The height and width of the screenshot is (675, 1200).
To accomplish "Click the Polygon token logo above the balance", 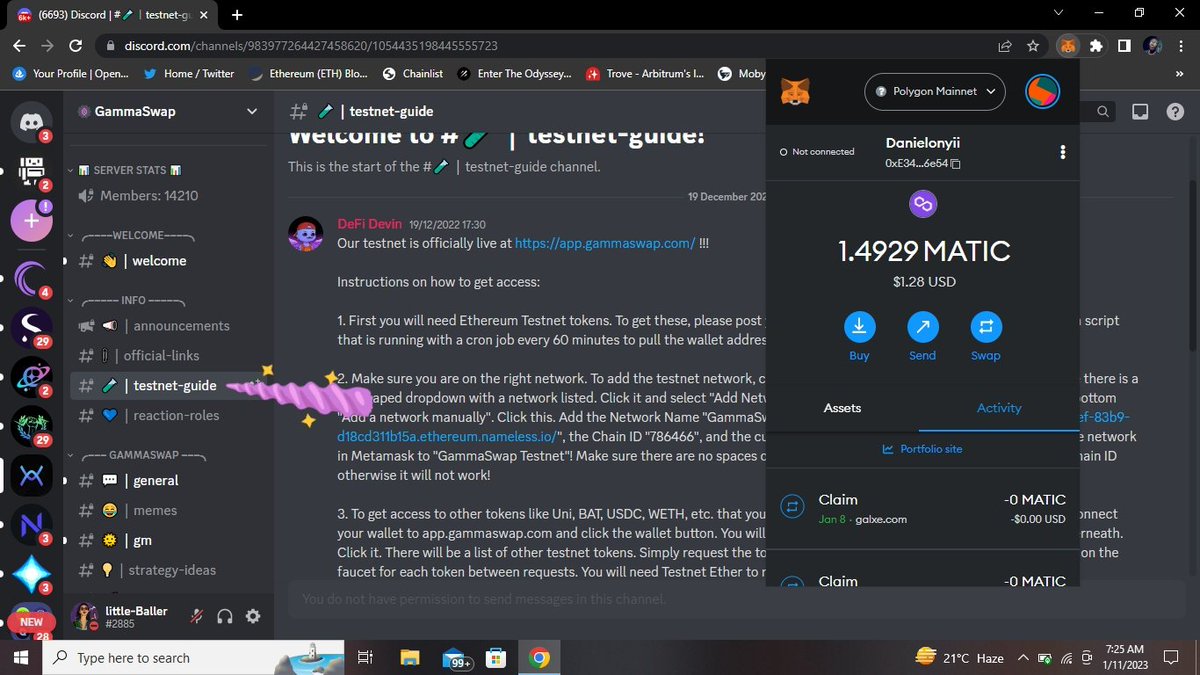I will click(922, 205).
